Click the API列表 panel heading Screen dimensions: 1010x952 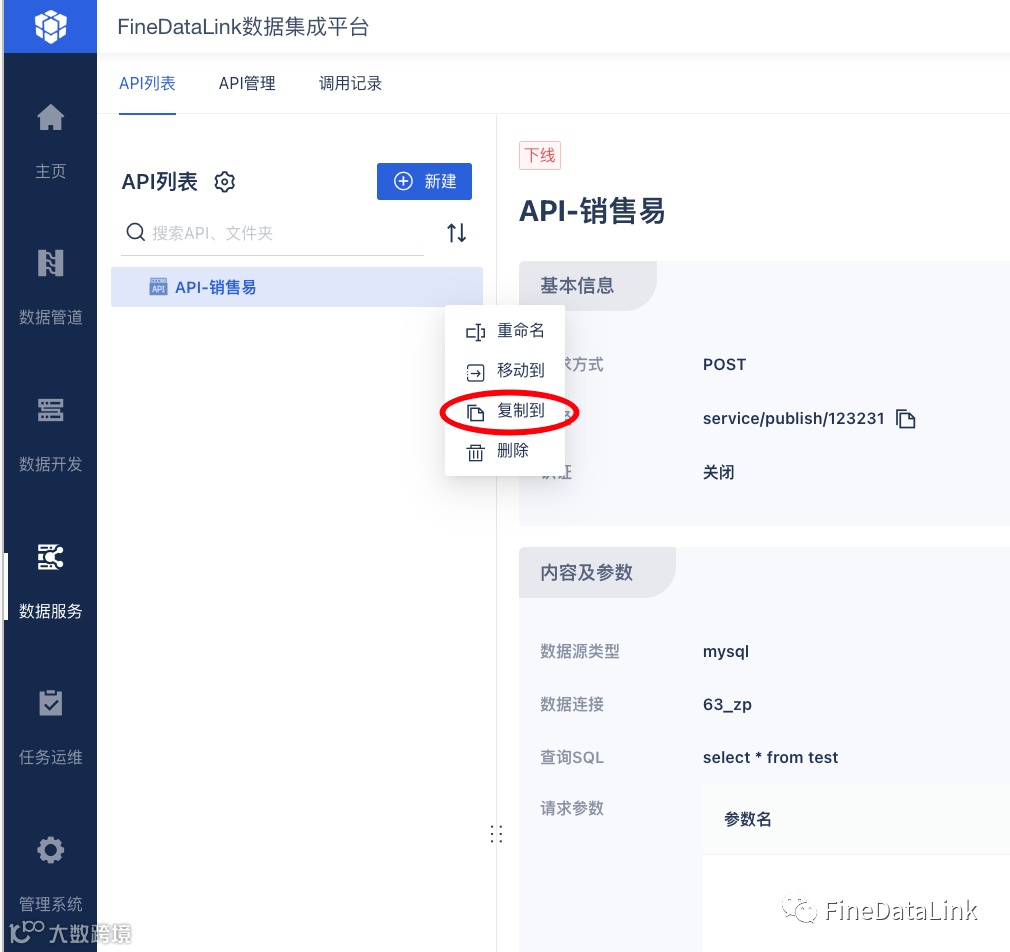coord(159,182)
